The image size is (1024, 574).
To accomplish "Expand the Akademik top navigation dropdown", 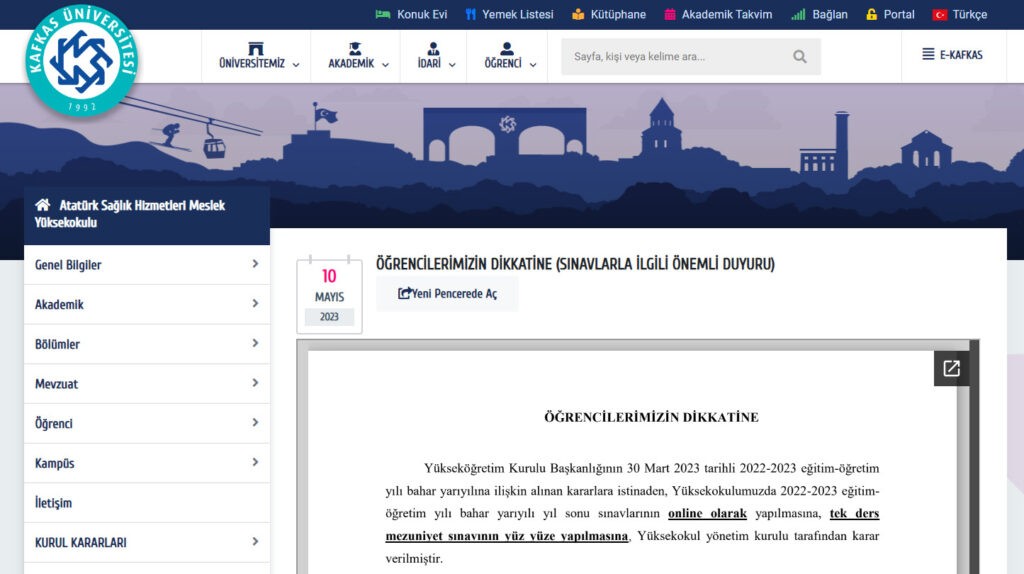I will tap(356, 57).
